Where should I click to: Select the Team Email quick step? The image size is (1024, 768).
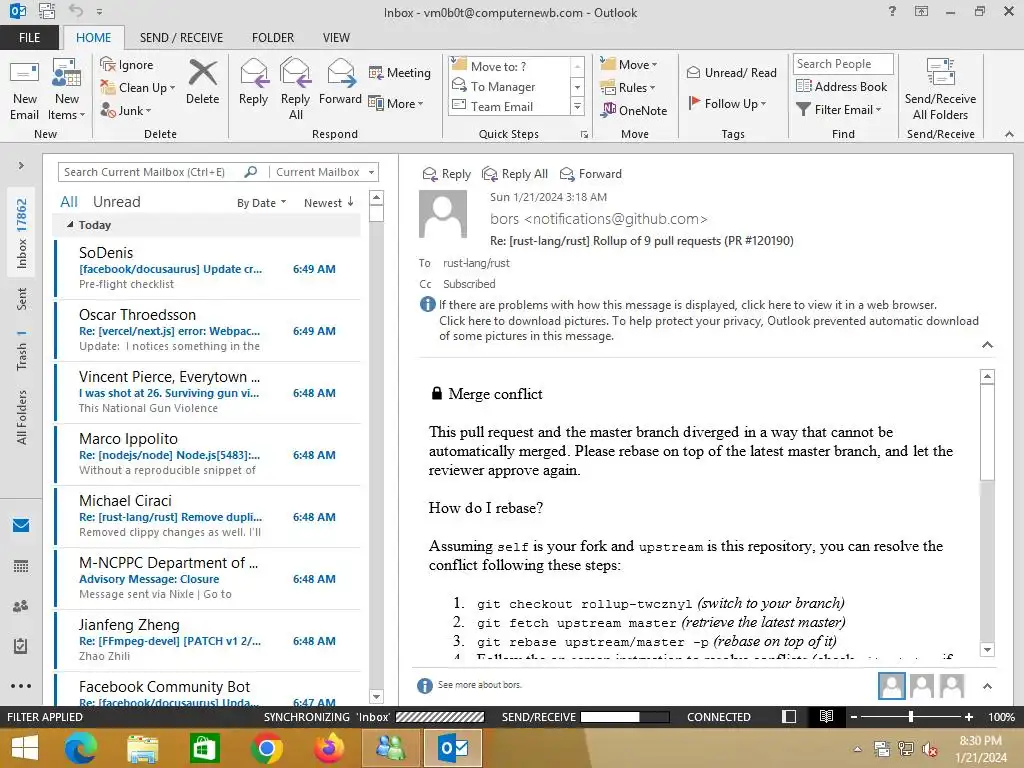click(x=509, y=106)
